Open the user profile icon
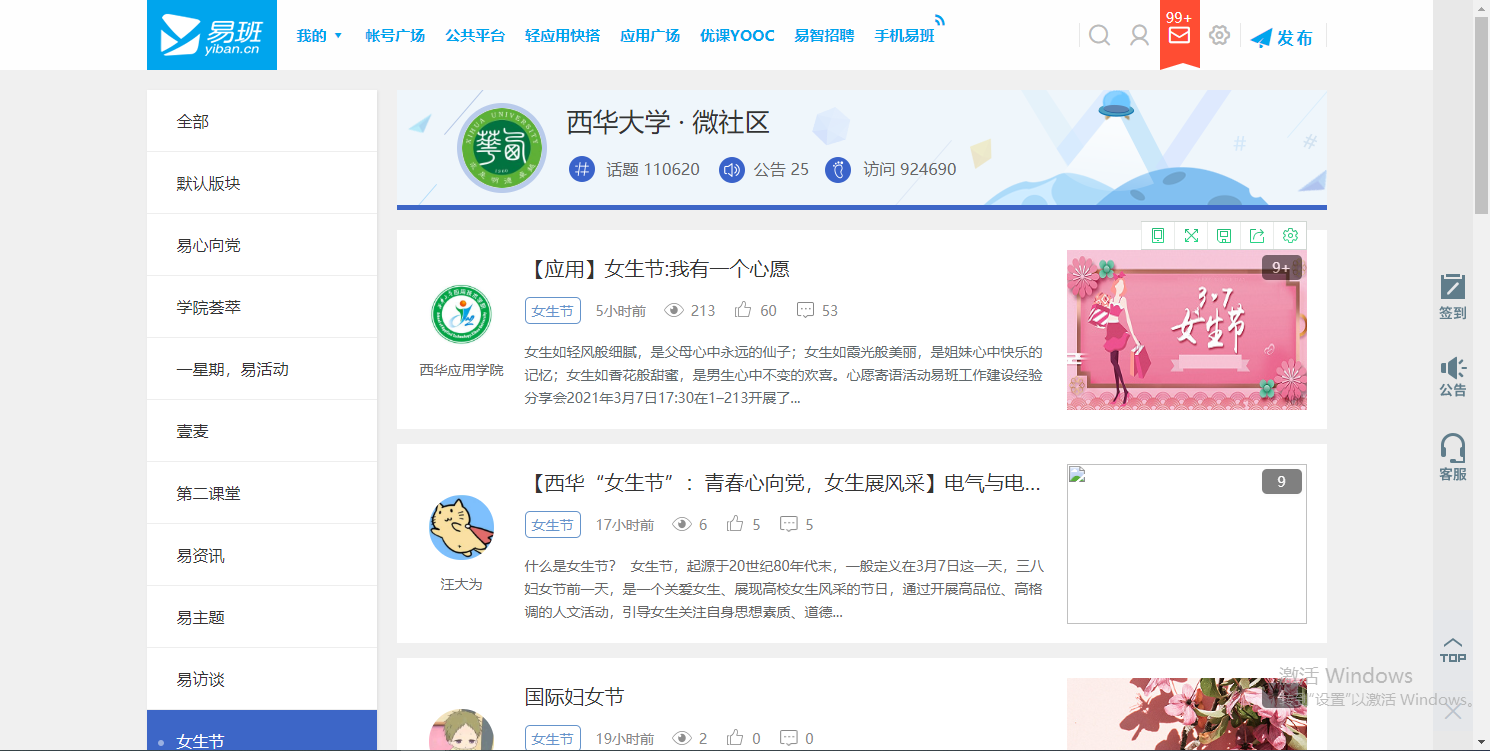The width and height of the screenshot is (1490, 751). [x=1139, y=36]
